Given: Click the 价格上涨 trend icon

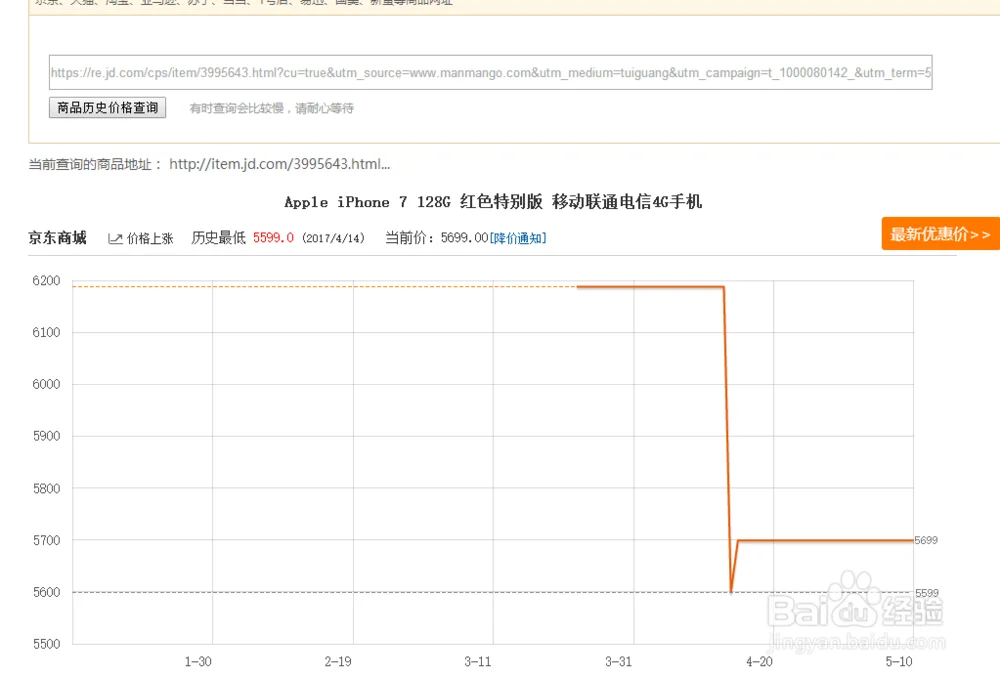Looking at the screenshot, I should point(115,238).
